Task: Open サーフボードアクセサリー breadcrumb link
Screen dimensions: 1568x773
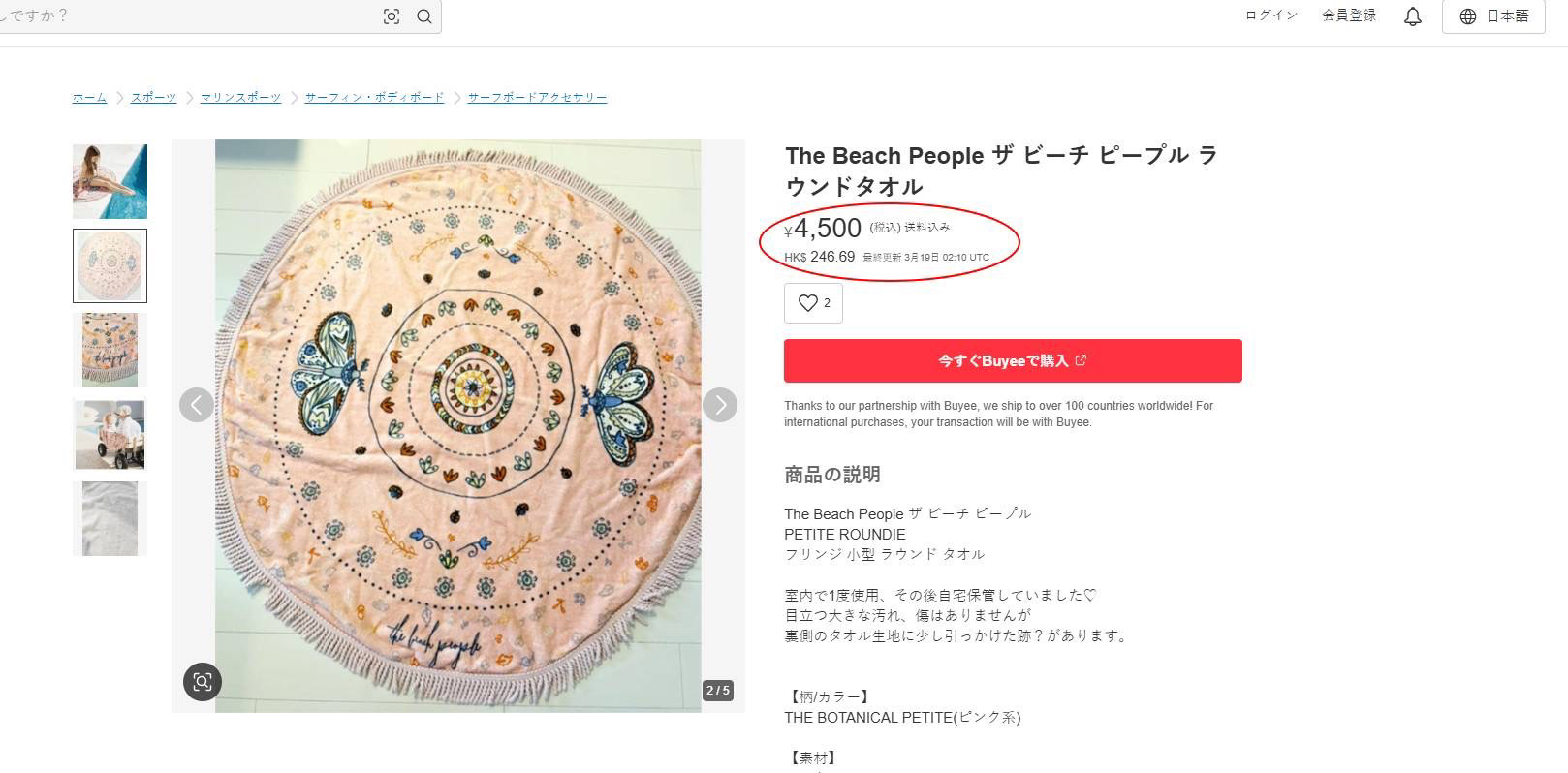Action: pos(537,98)
